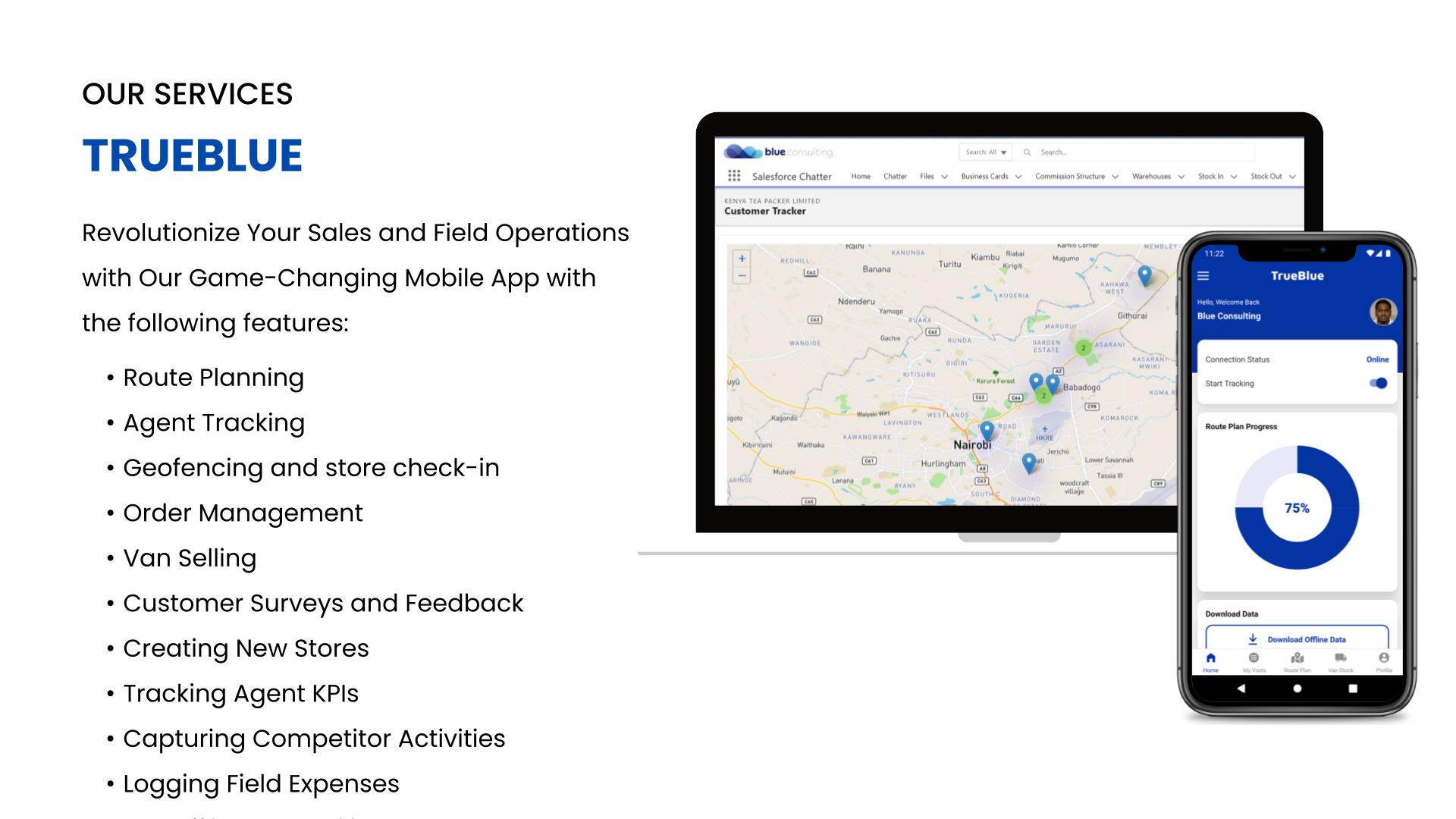Click the TRUEBLUE slide title
The image size is (1456, 819).
[x=192, y=155]
